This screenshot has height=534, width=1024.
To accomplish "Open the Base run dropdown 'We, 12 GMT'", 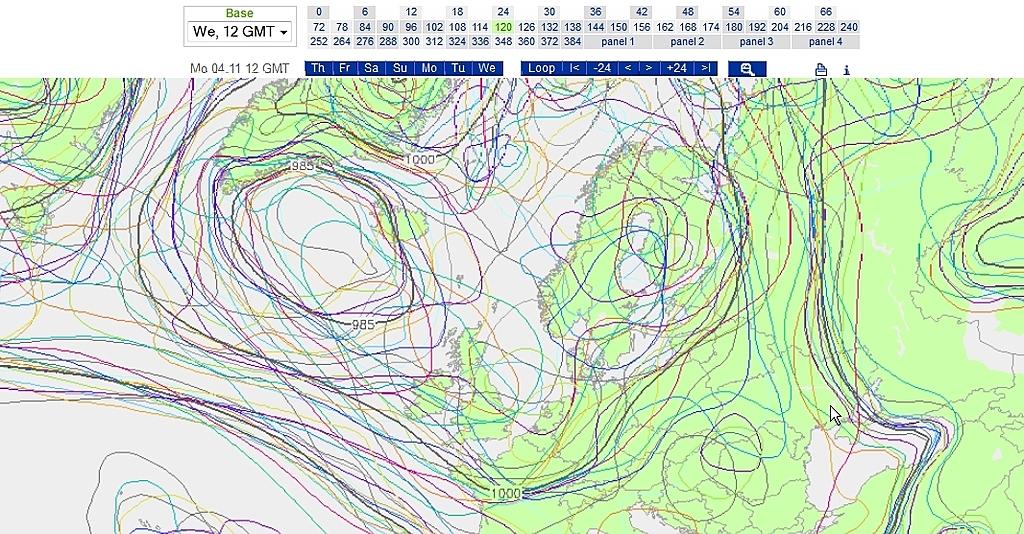I will (240, 31).
